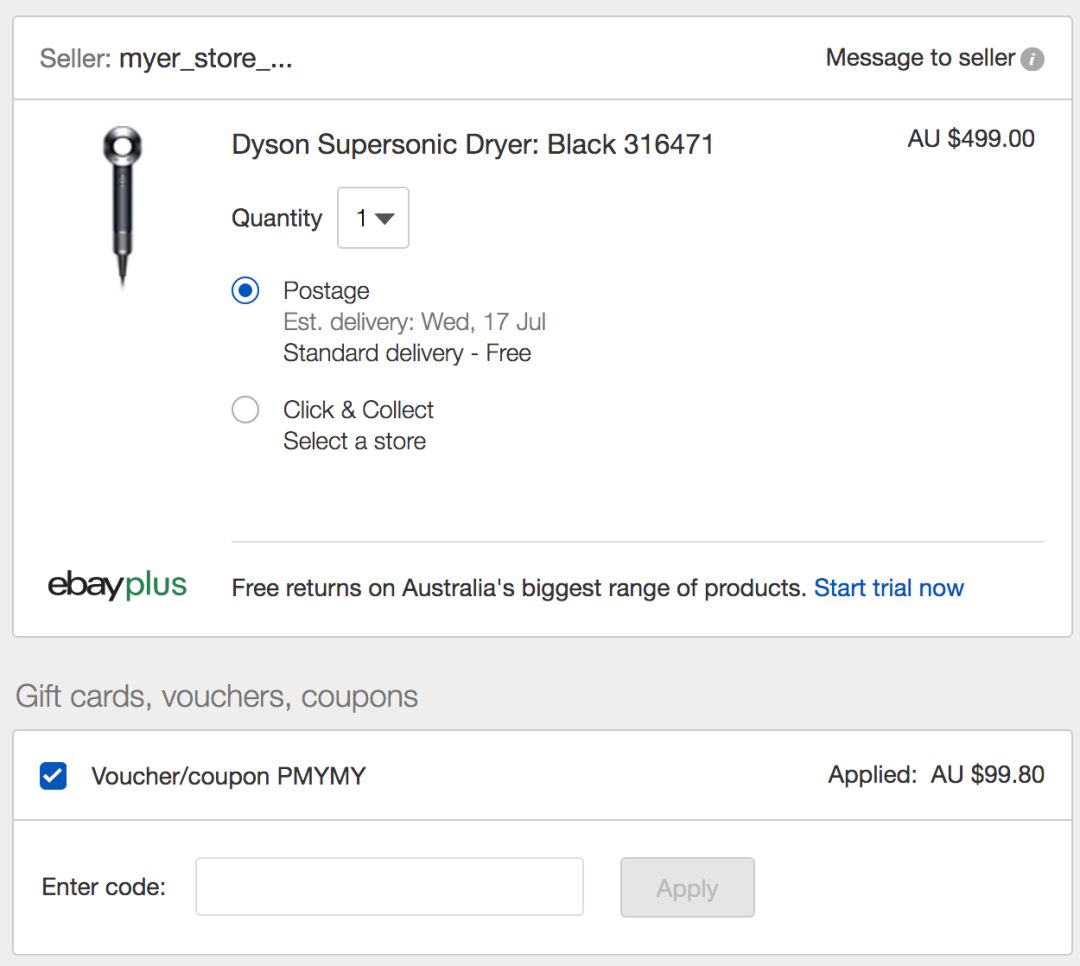
Task: Click the Quantity dropdown arrow
Action: coord(384,218)
